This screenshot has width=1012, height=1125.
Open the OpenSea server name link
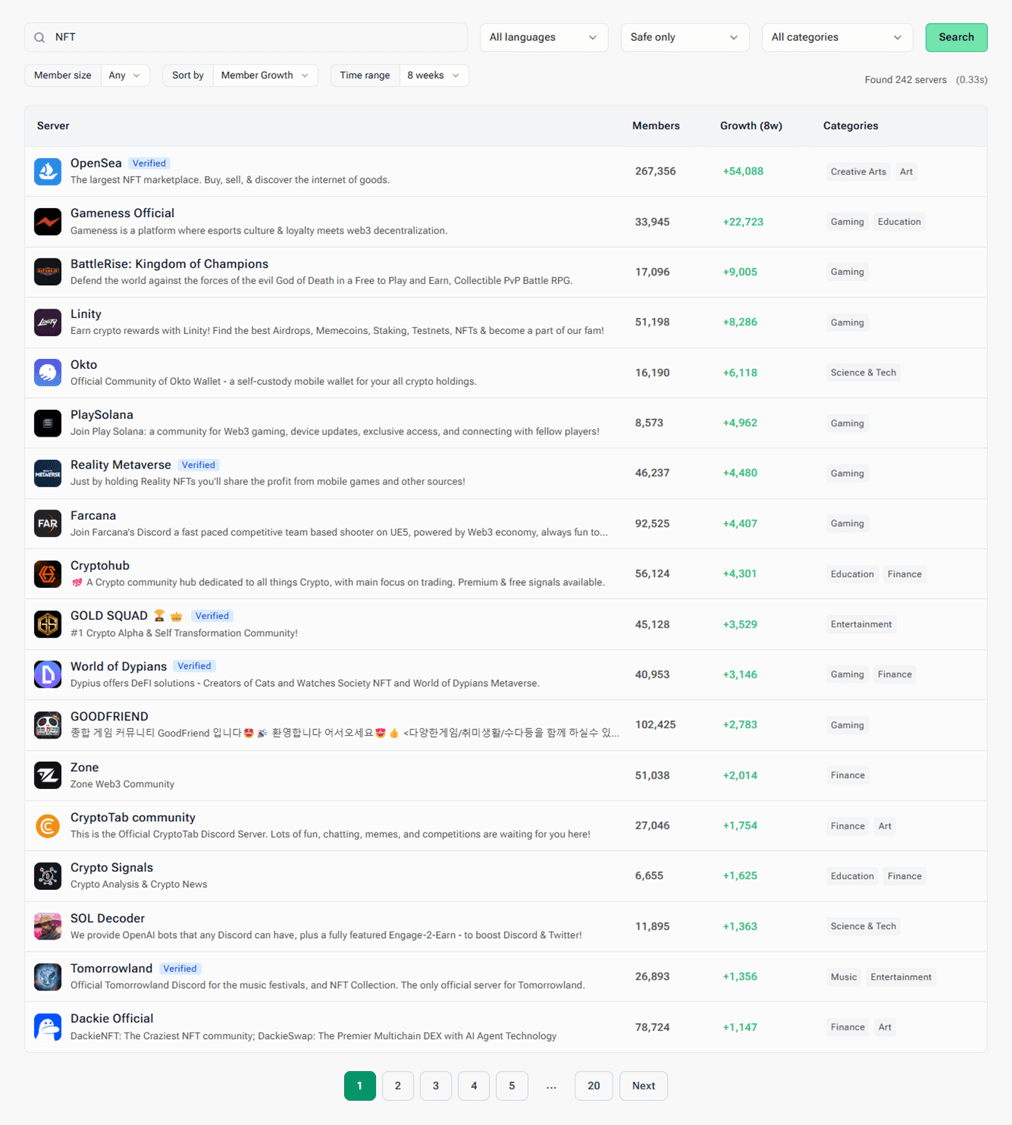coord(96,163)
